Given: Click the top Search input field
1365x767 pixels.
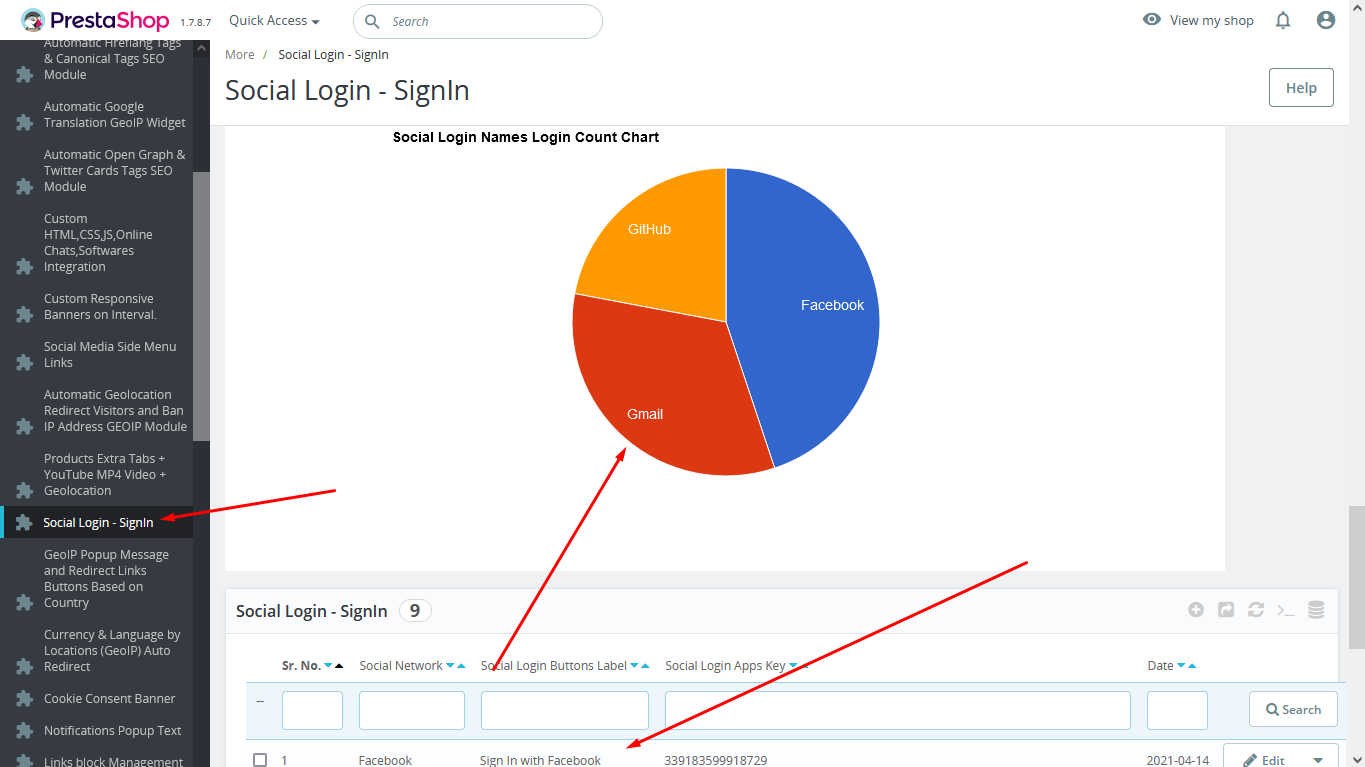Looking at the screenshot, I should [478, 21].
